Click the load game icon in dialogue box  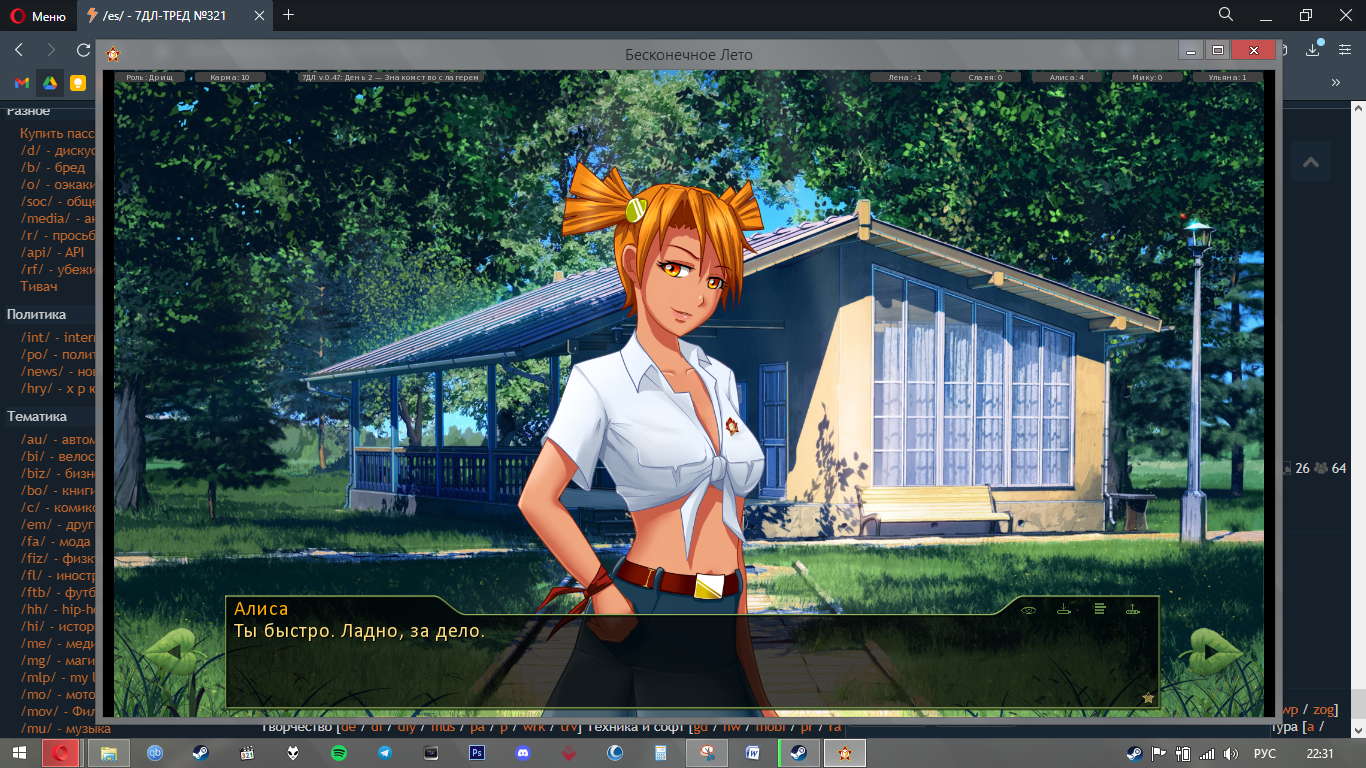pyautogui.click(x=1133, y=609)
